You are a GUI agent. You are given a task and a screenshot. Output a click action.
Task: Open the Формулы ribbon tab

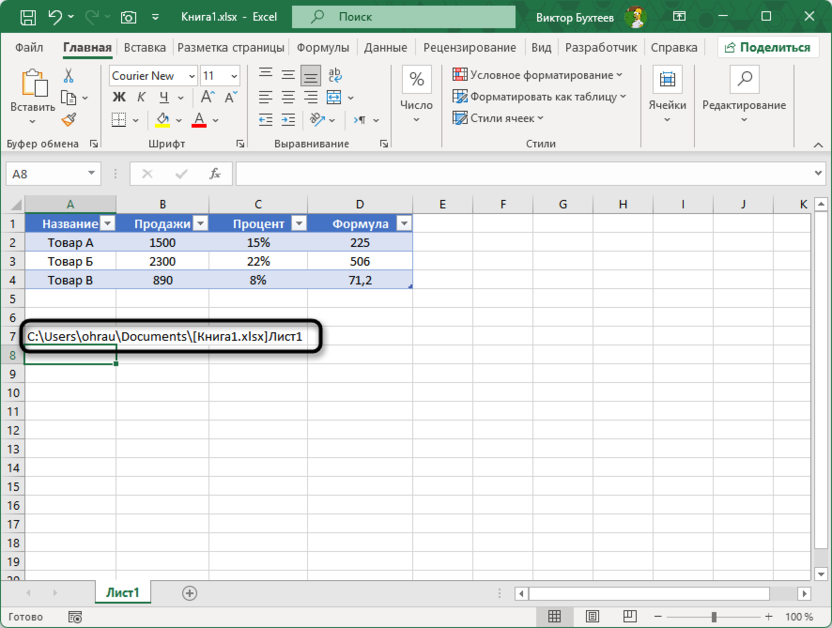point(322,47)
